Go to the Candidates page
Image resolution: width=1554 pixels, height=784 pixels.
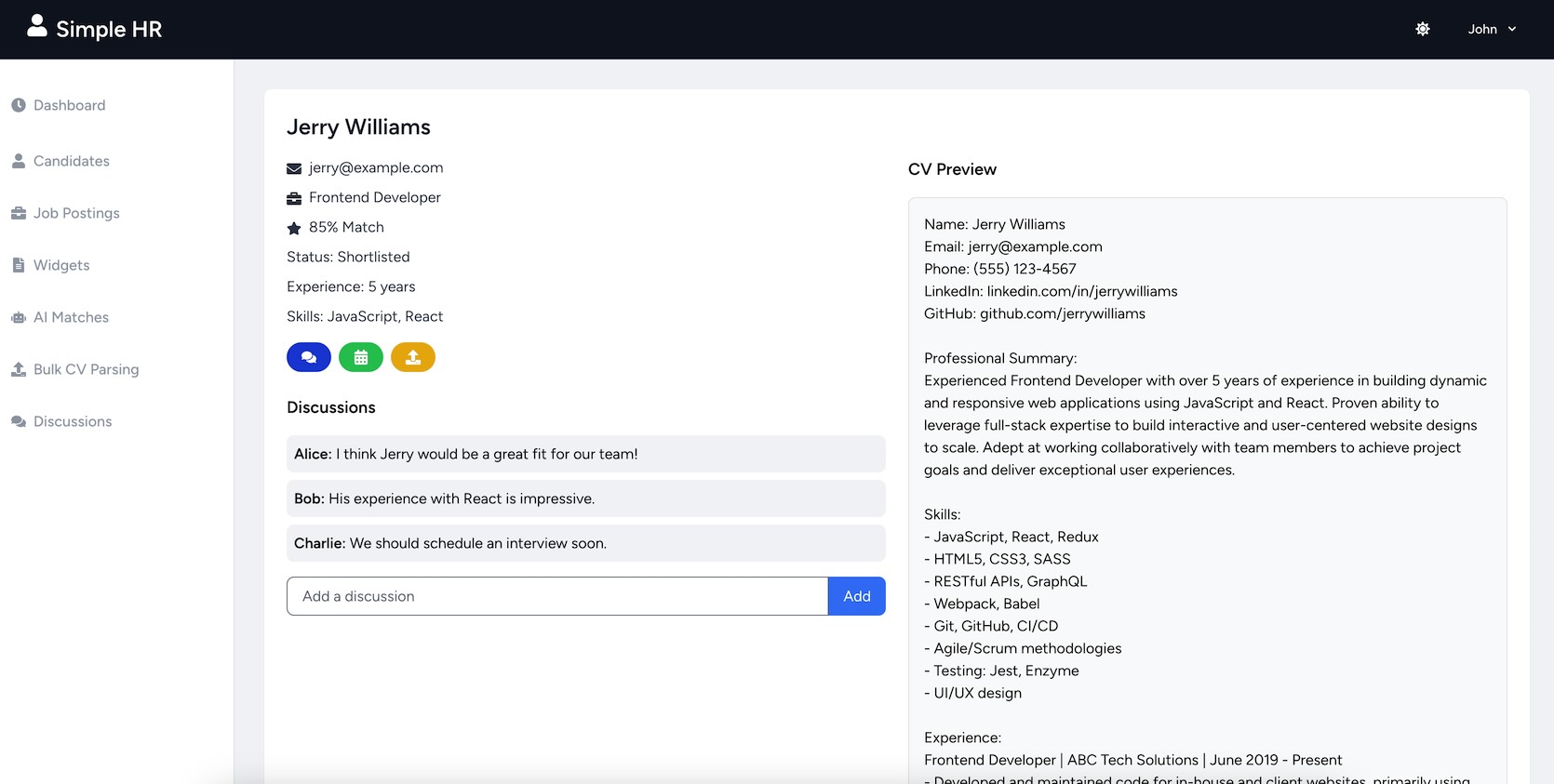(x=71, y=161)
